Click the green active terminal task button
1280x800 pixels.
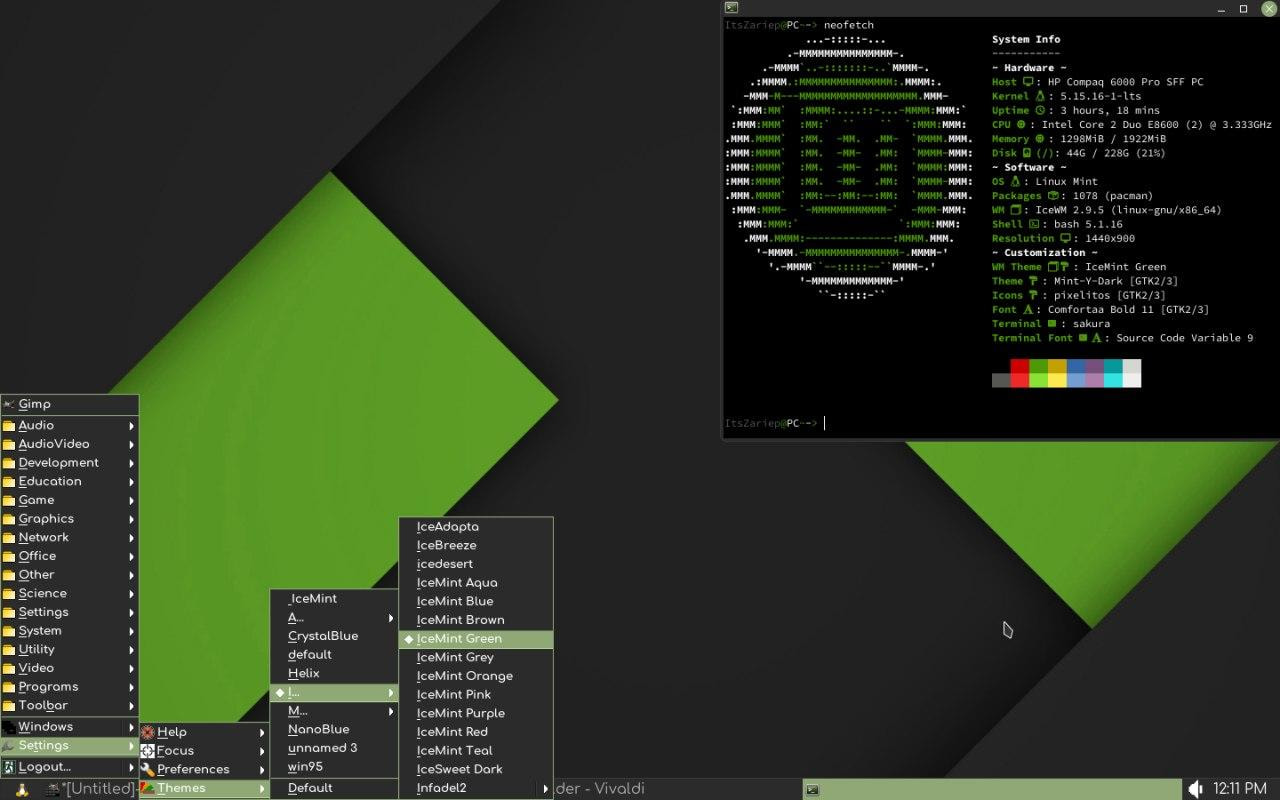click(990, 789)
